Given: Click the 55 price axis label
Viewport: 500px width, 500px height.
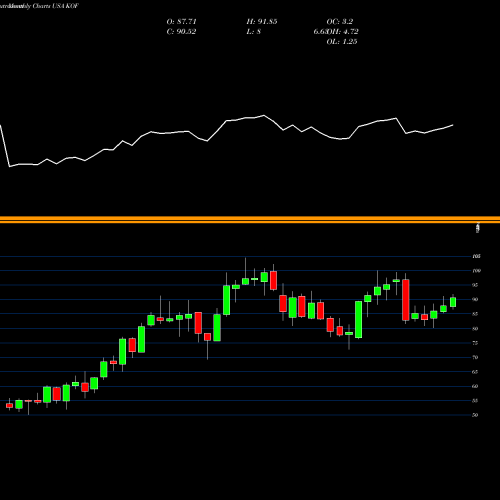Looking at the screenshot, I should 475,400.
